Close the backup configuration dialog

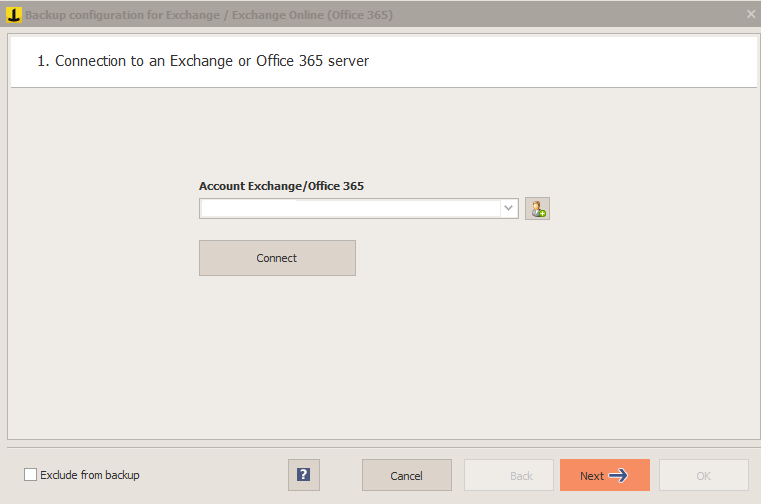751,15
